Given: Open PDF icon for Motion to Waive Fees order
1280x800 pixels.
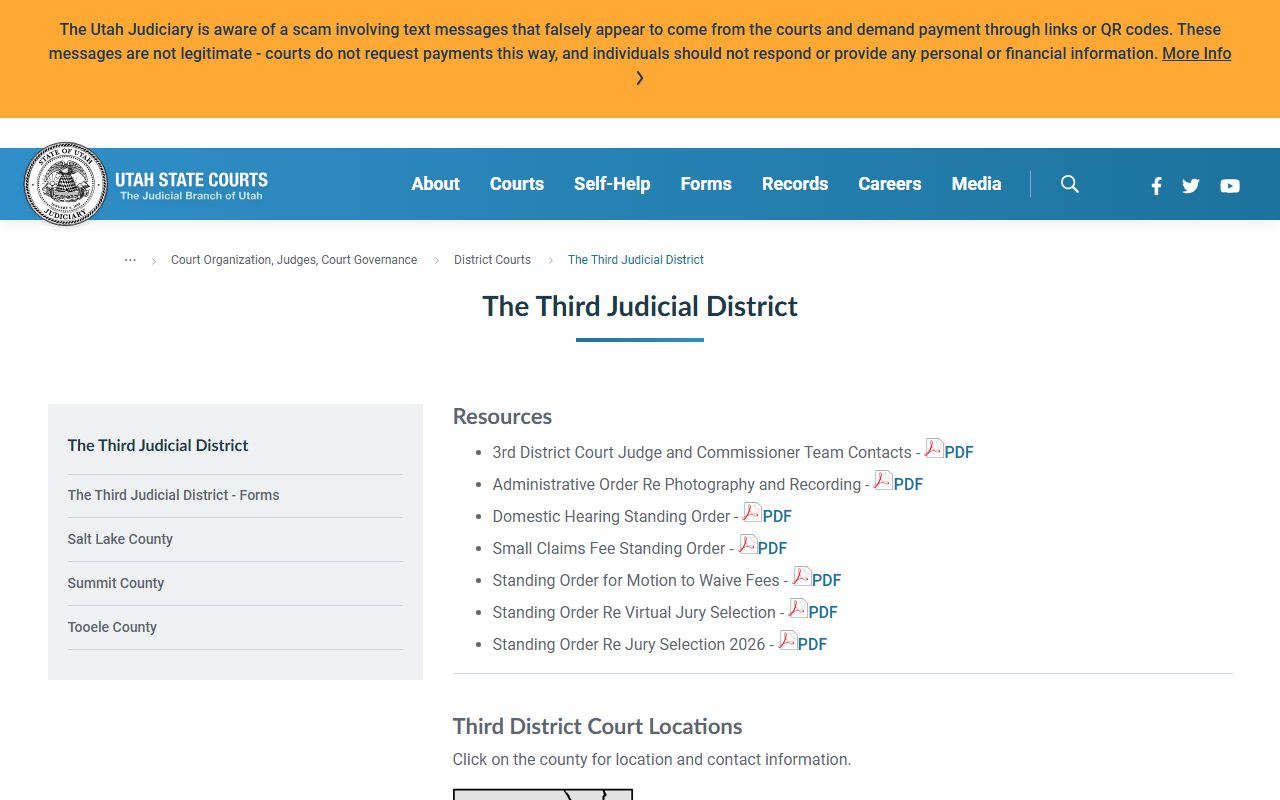Looking at the screenshot, I should (802, 577).
